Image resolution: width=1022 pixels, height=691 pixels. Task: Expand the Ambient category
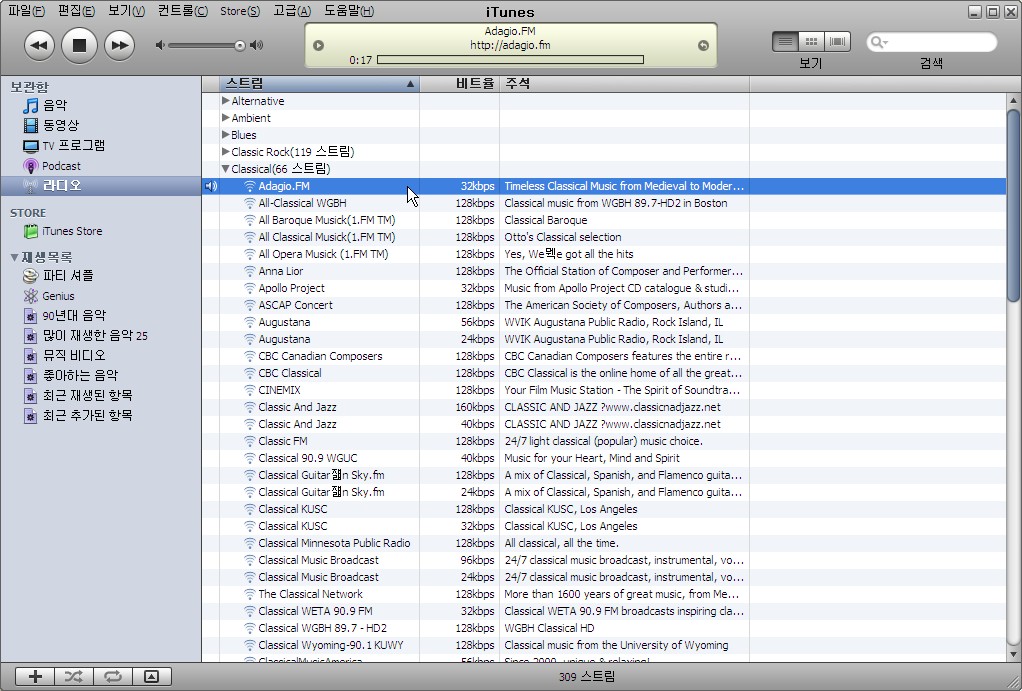226,117
